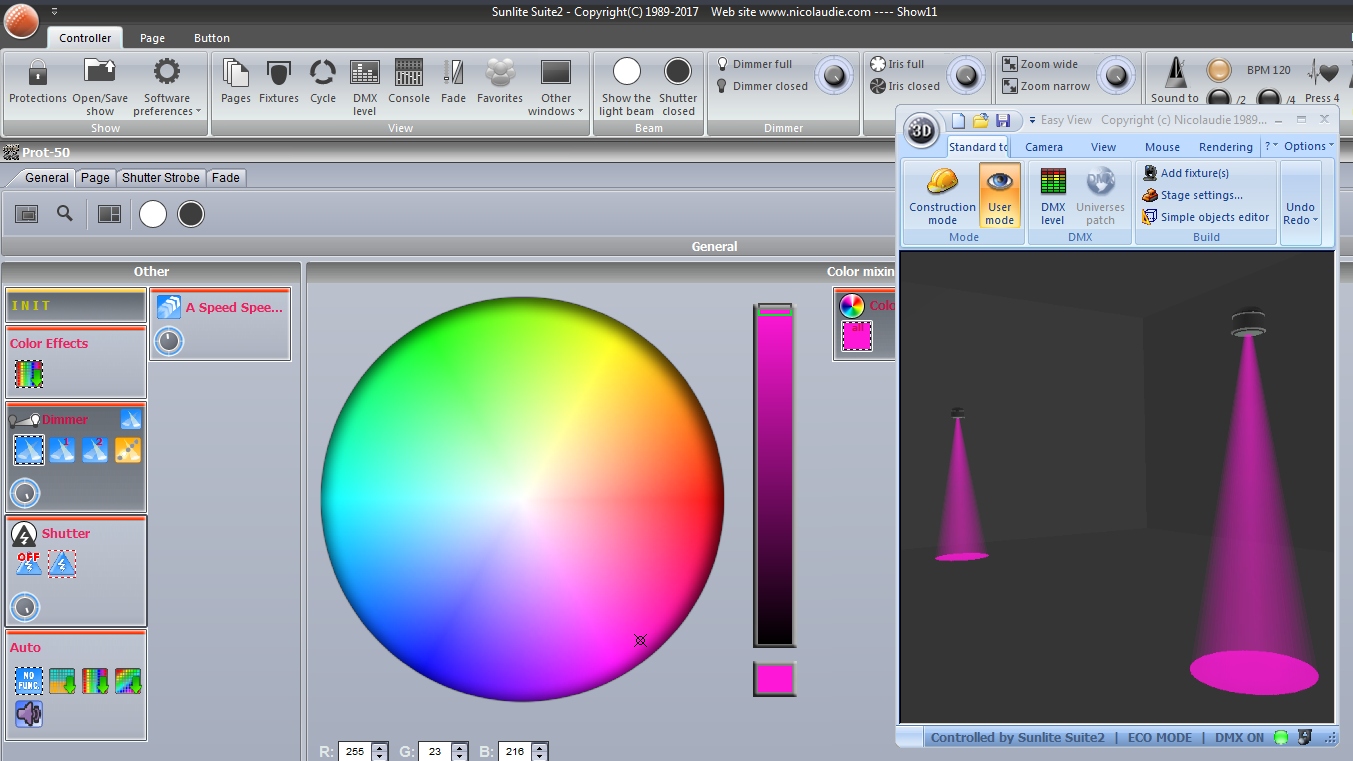Click the Save icon in Easy View
1353x761 pixels.
1002,120
